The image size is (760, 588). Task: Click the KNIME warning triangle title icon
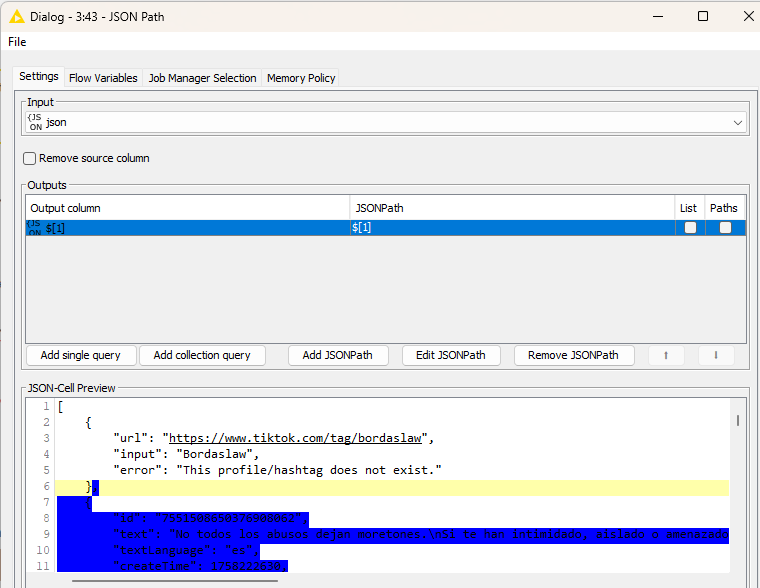coord(17,16)
